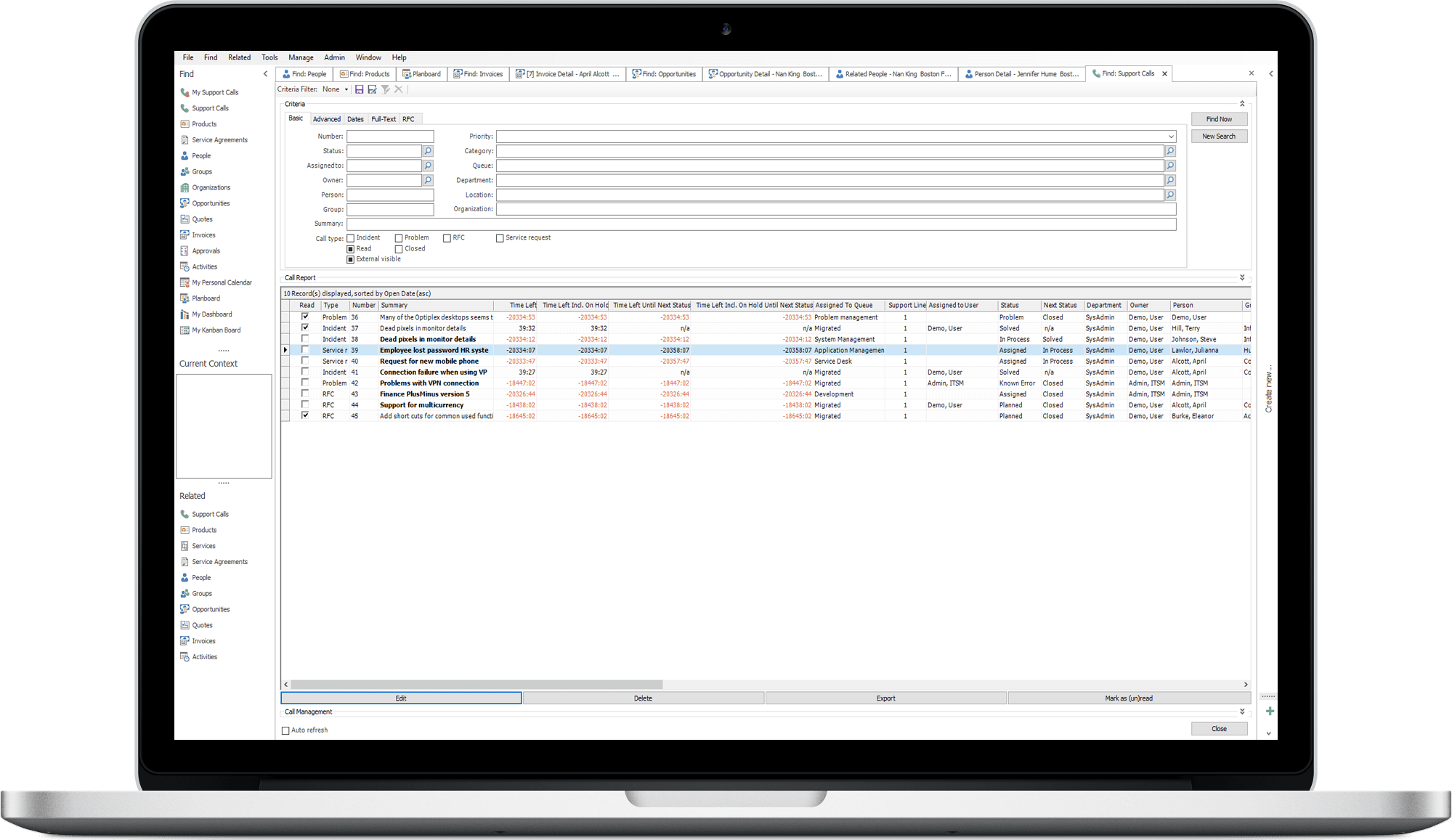This screenshot has width=1452, height=840.
Task: Click the save-as criteria filter icon
Action: pyautogui.click(x=373, y=89)
